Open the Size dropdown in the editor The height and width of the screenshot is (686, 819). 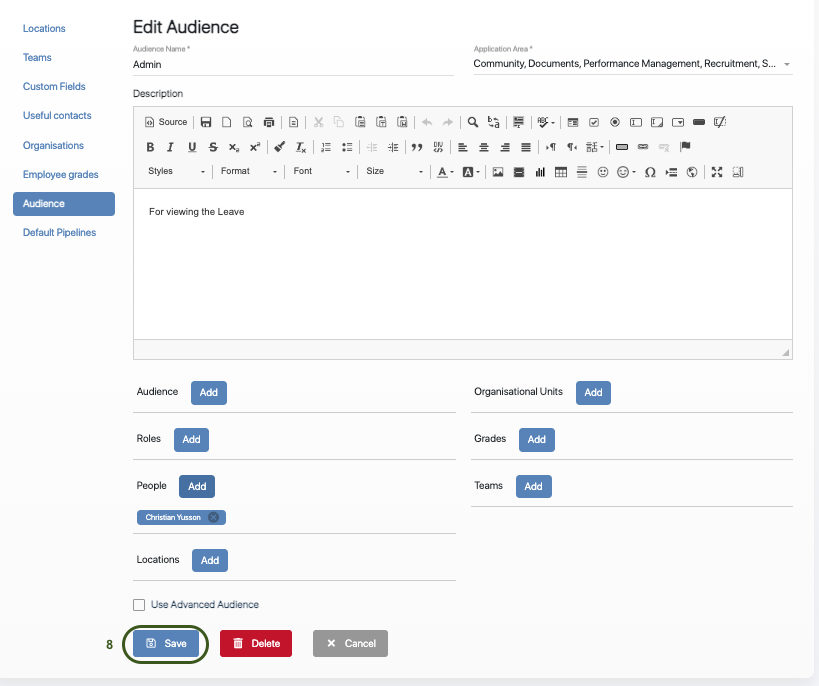pos(394,172)
